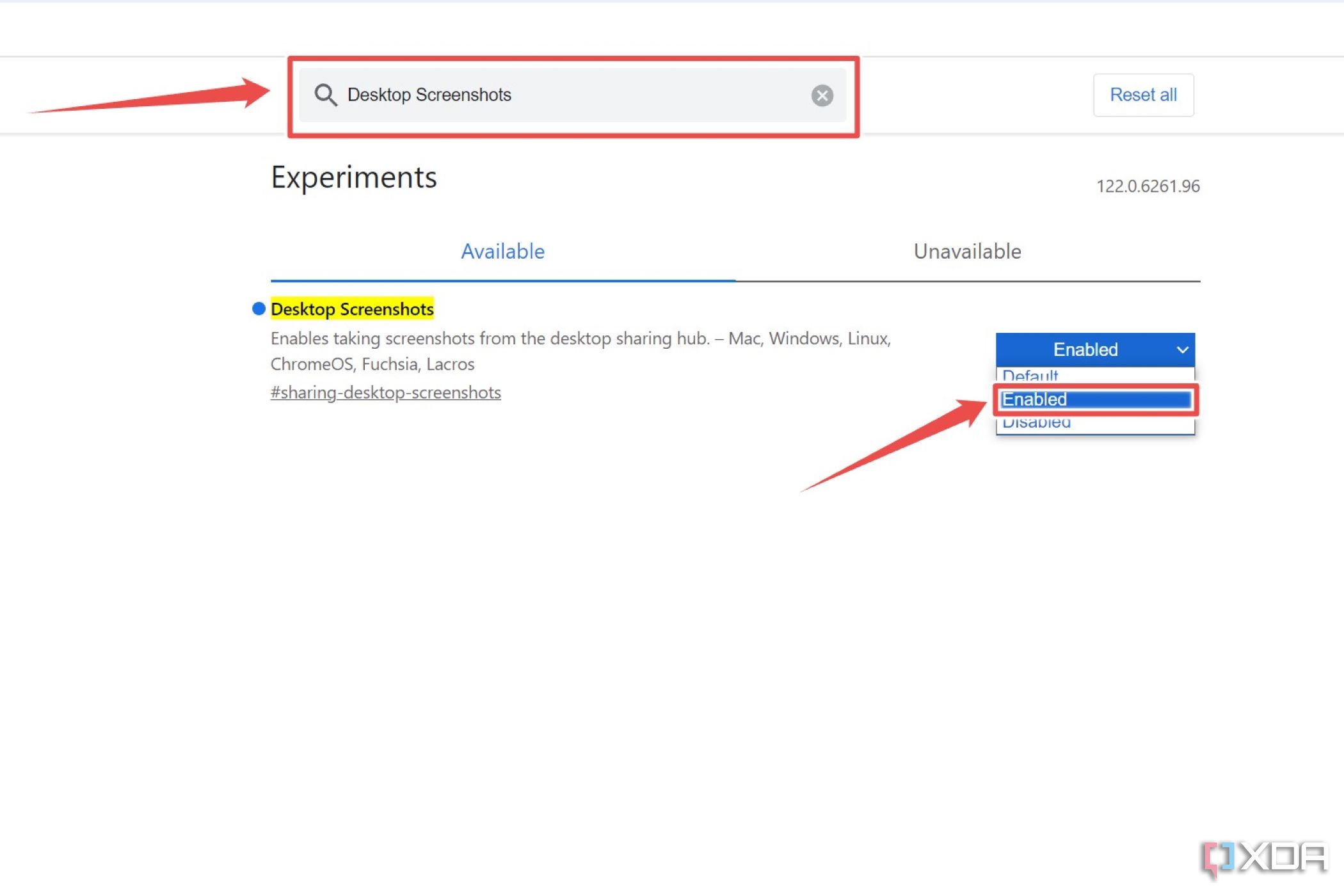Choose Default in the dropdown list
Image resolution: width=1344 pixels, height=896 pixels.
pos(1095,375)
